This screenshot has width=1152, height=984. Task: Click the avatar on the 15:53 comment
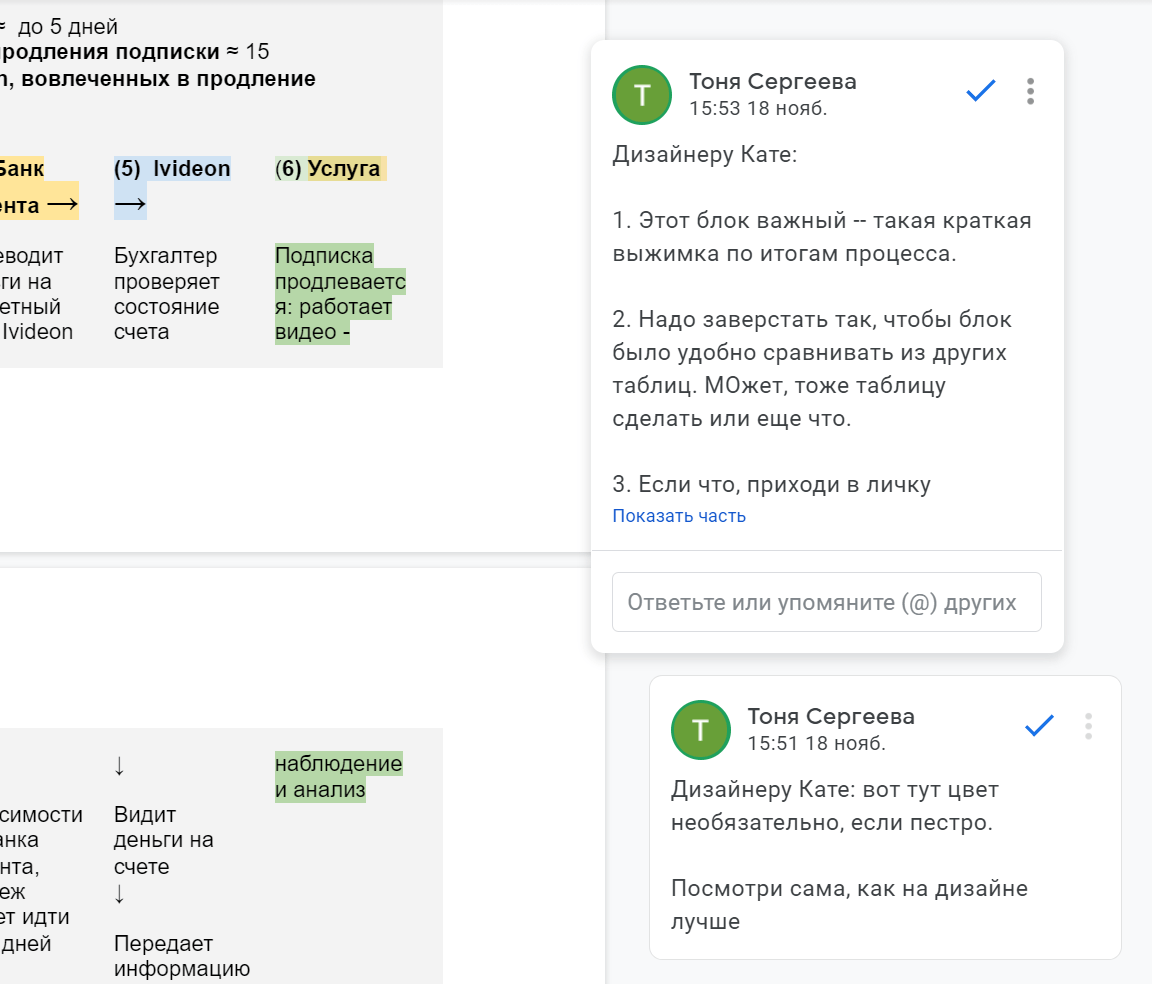pyautogui.click(x=641, y=95)
